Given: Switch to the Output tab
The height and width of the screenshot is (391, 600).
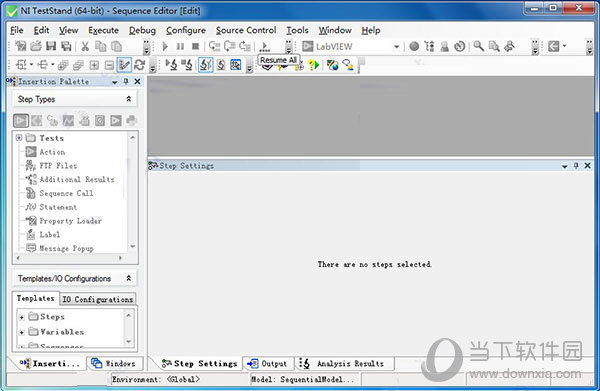Looking at the screenshot, I should 269,363.
